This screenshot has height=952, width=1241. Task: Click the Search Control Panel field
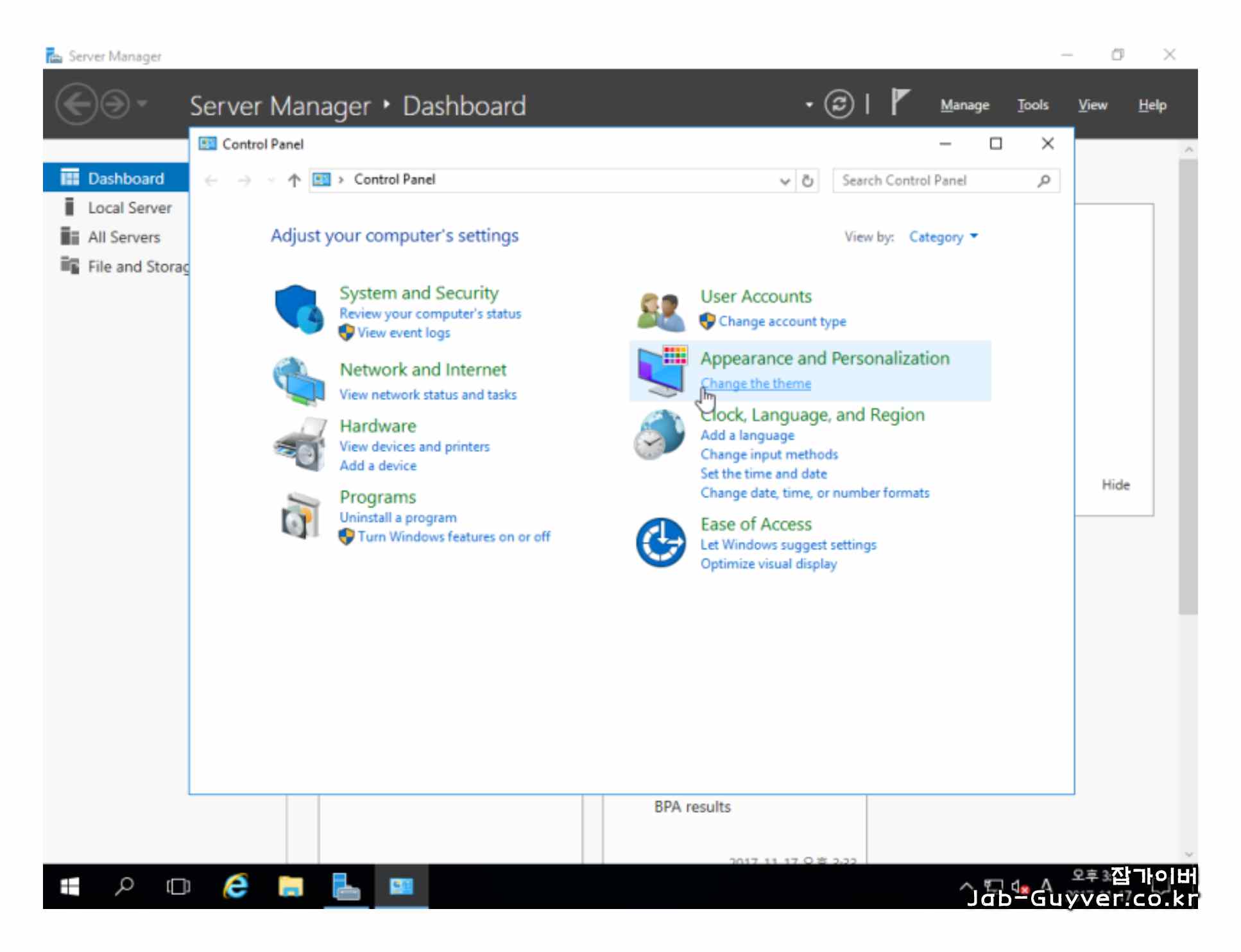[934, 181]
